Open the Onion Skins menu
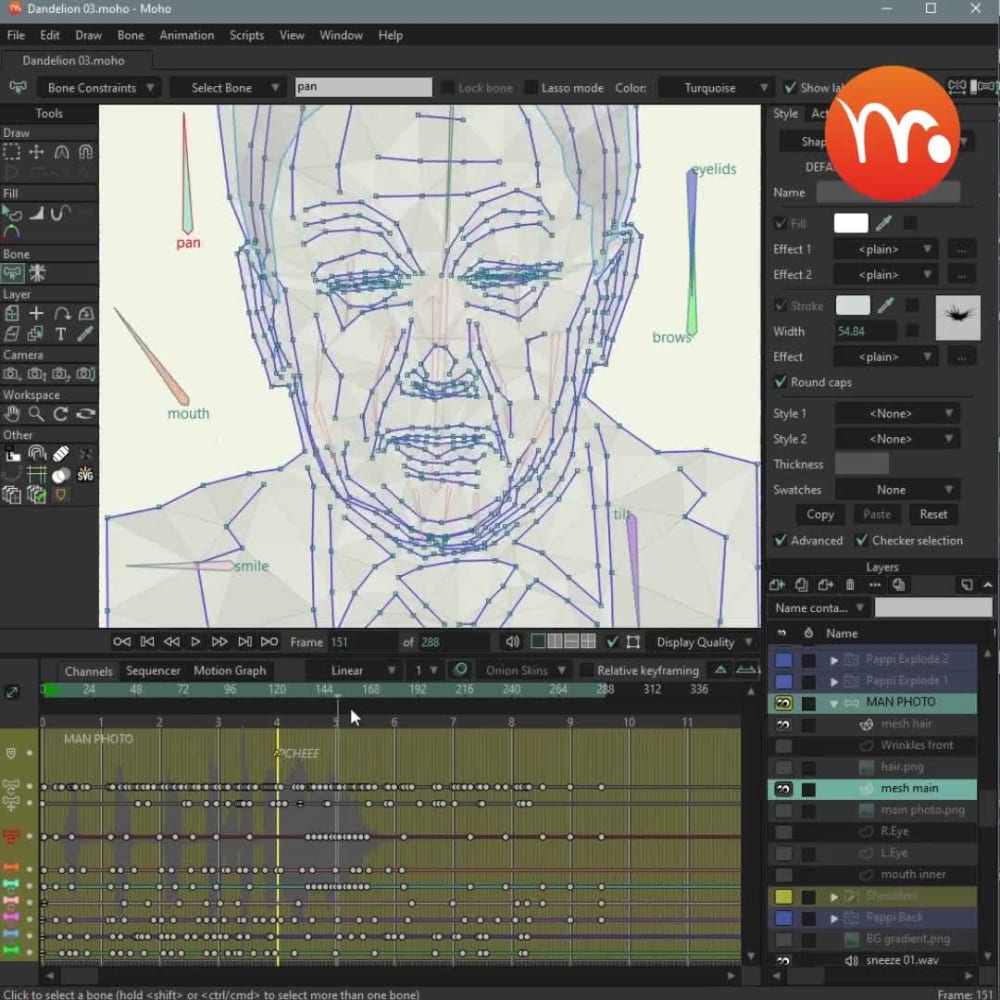Image resolution: width=1000 pixels, height=1000 pixels. coord(524,670)
